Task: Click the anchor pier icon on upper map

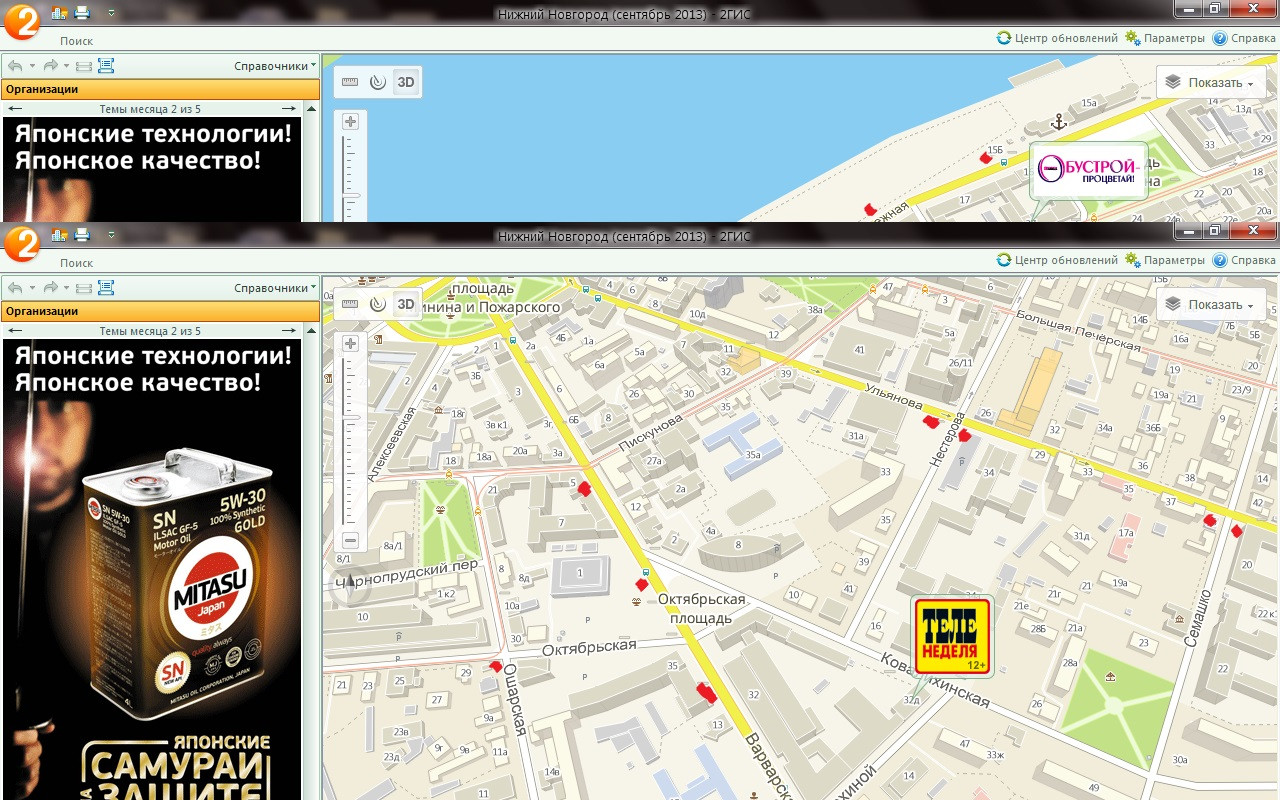Action: [x=1059, y=123]
